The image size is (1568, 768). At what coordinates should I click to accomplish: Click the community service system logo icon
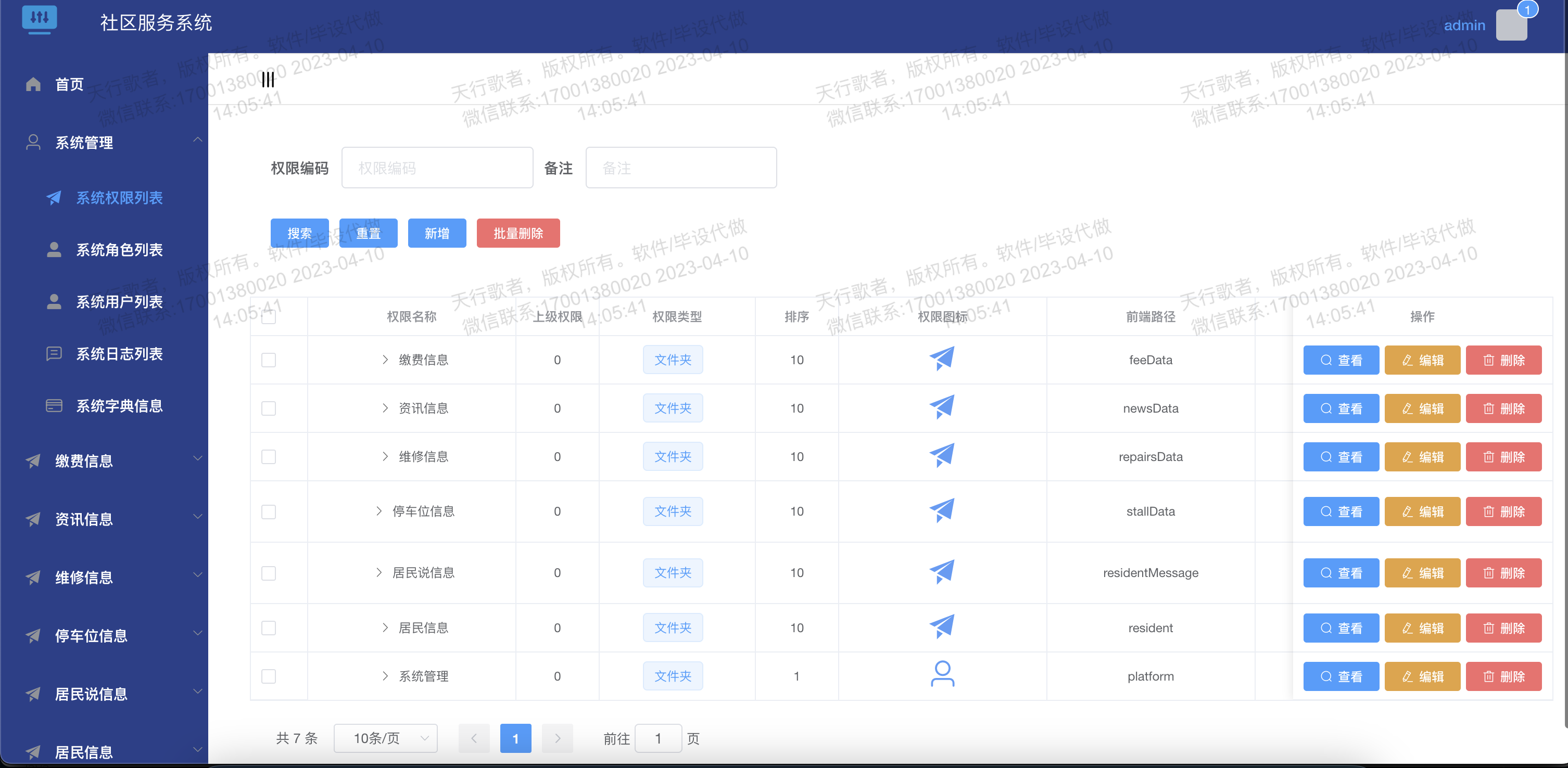[x=40, y=20]
